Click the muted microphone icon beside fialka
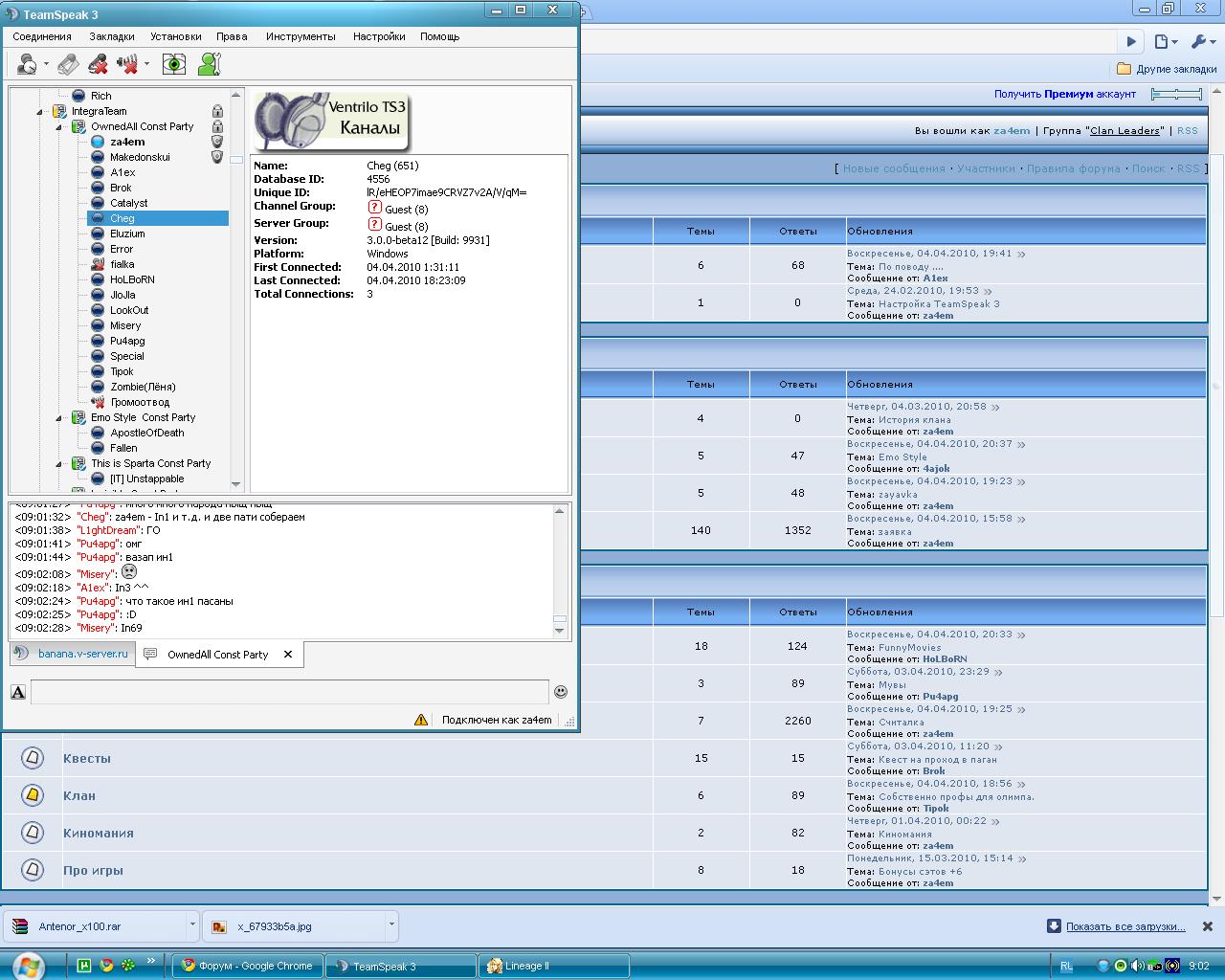Image resolution: width=1225 pixels, height=980 pixels. click(x=98, y=264)
